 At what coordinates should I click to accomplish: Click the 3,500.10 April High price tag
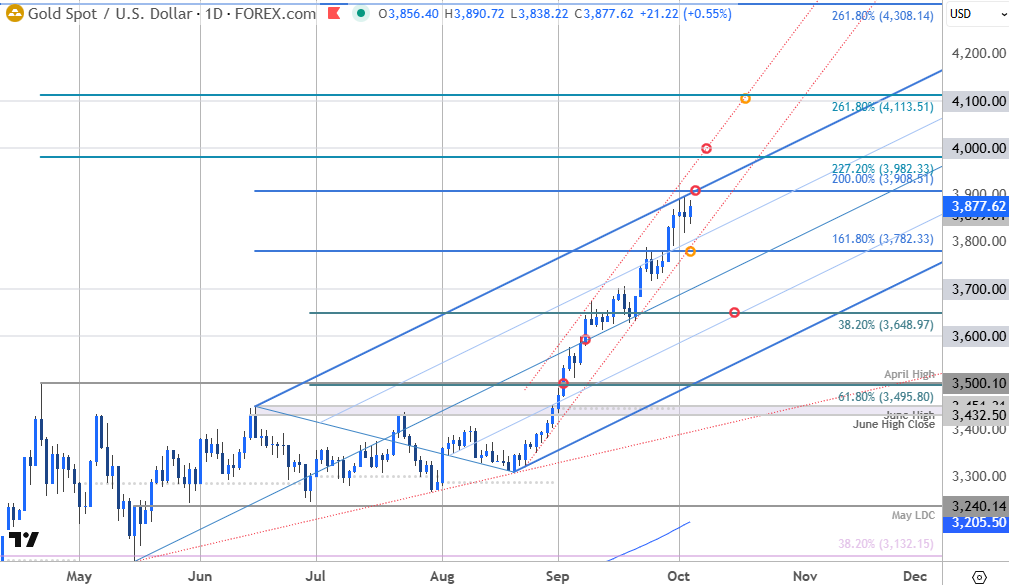click(976, 382)
